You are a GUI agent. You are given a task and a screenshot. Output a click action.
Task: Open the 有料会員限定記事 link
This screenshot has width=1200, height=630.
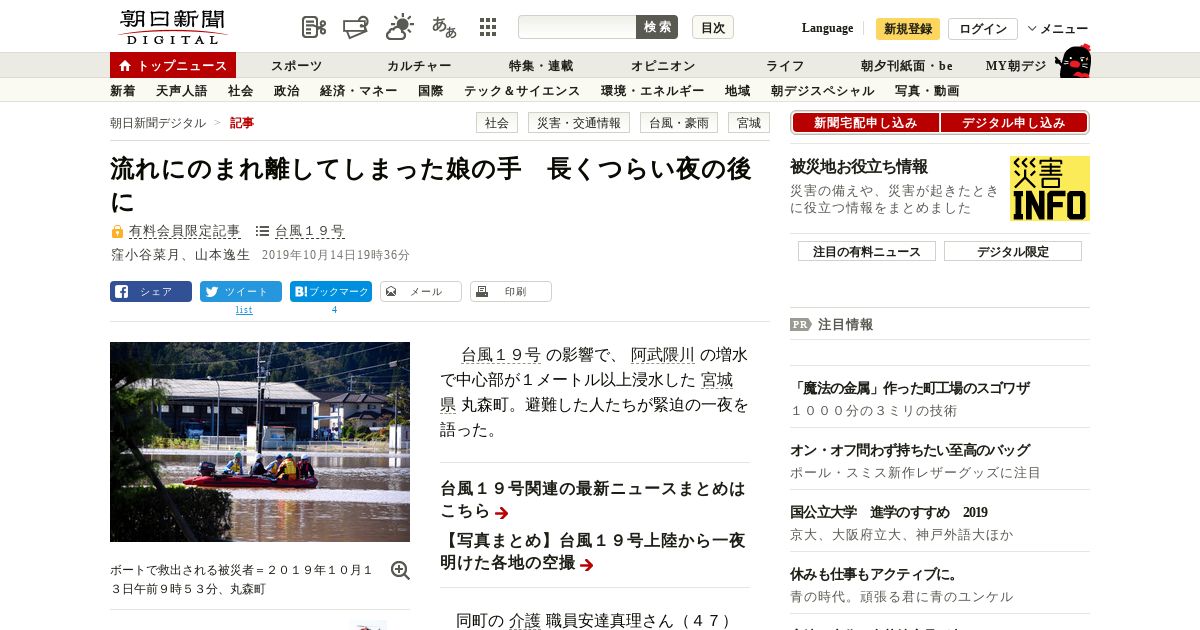[184, 231]
